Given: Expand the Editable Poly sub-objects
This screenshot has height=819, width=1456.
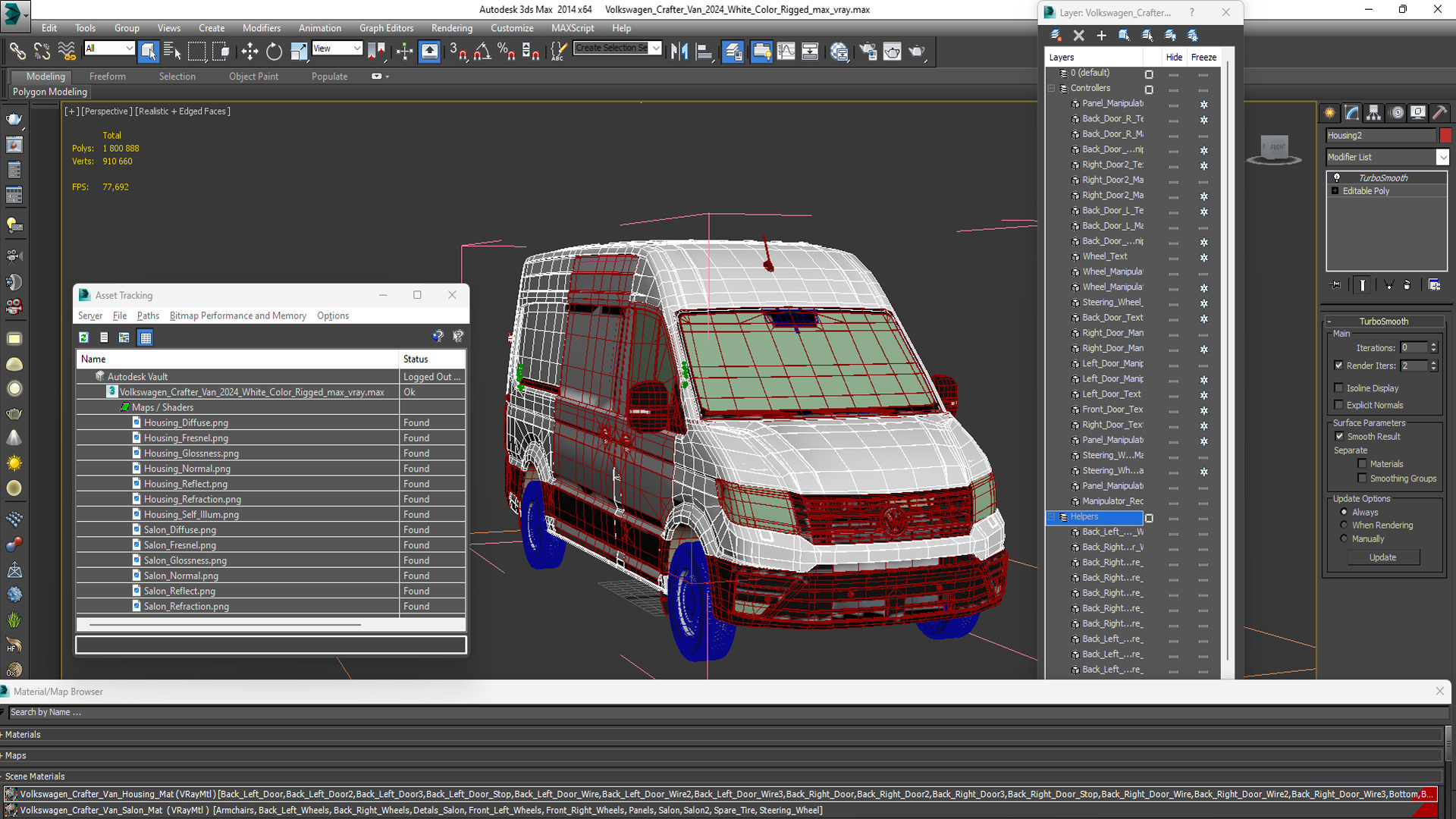Looking at the screenshot, I should (x=1335, y=191).
